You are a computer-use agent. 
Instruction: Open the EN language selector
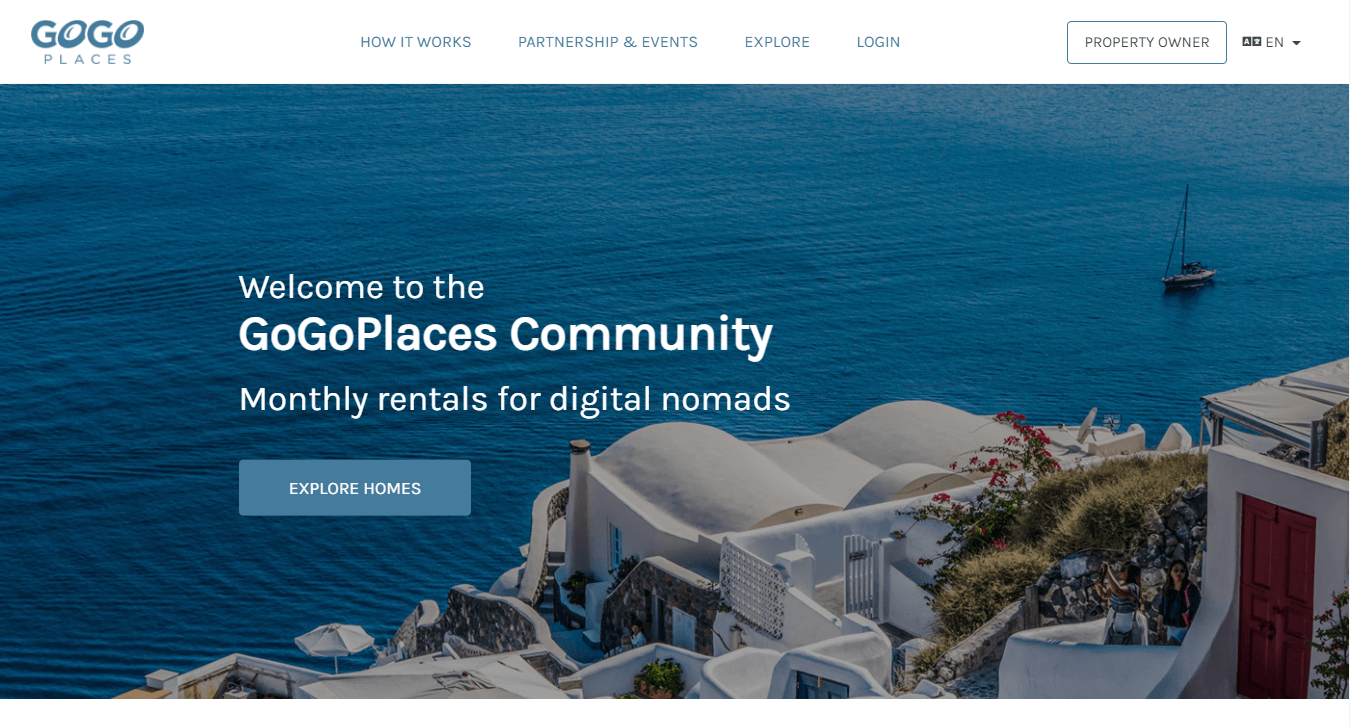click(x=1271, y=42)
